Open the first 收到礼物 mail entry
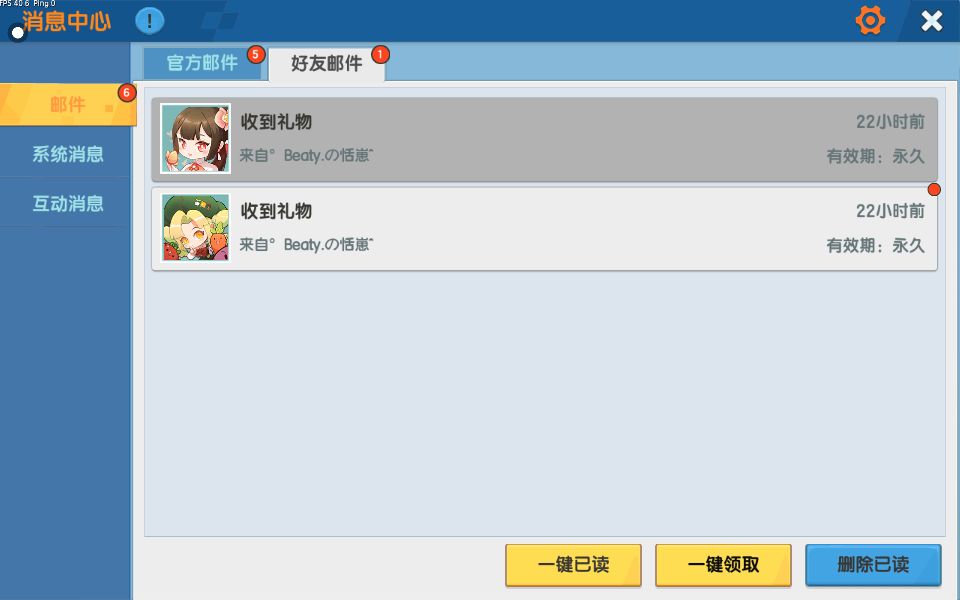This screenshot has height=600, width=960. 544,139
